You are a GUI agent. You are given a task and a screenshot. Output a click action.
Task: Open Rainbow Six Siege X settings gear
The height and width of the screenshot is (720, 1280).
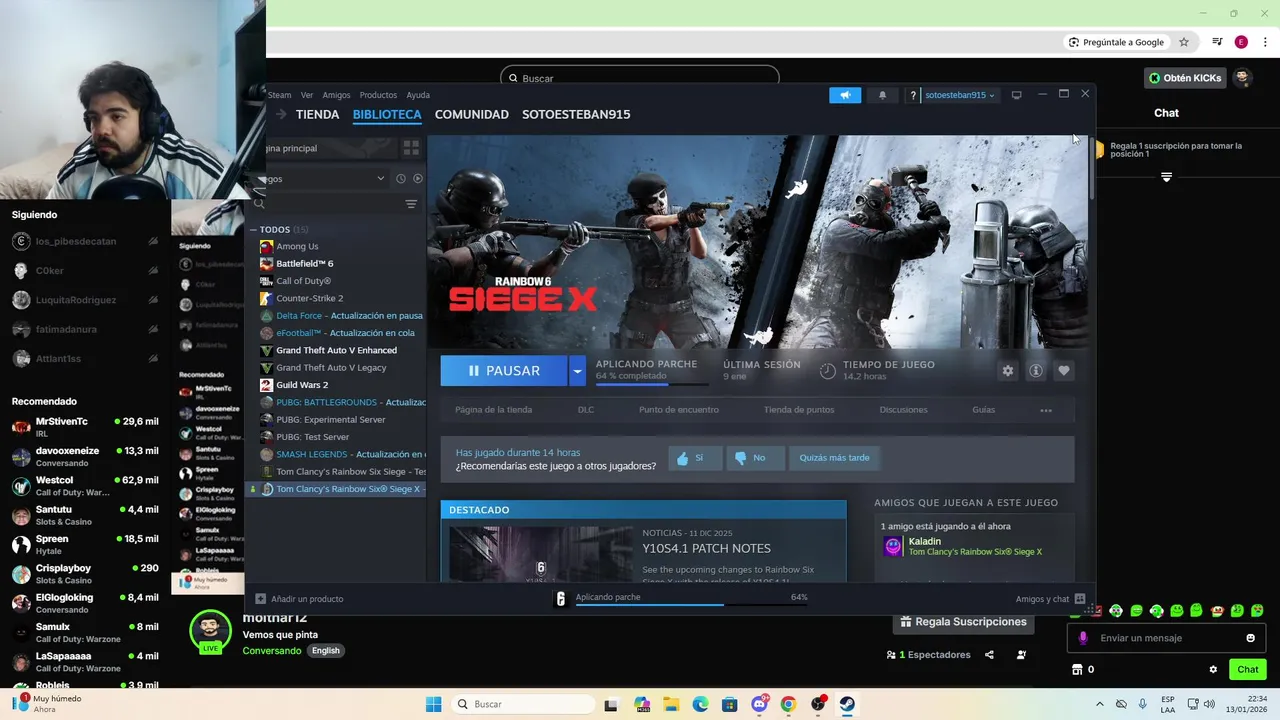pos(1008,371)
